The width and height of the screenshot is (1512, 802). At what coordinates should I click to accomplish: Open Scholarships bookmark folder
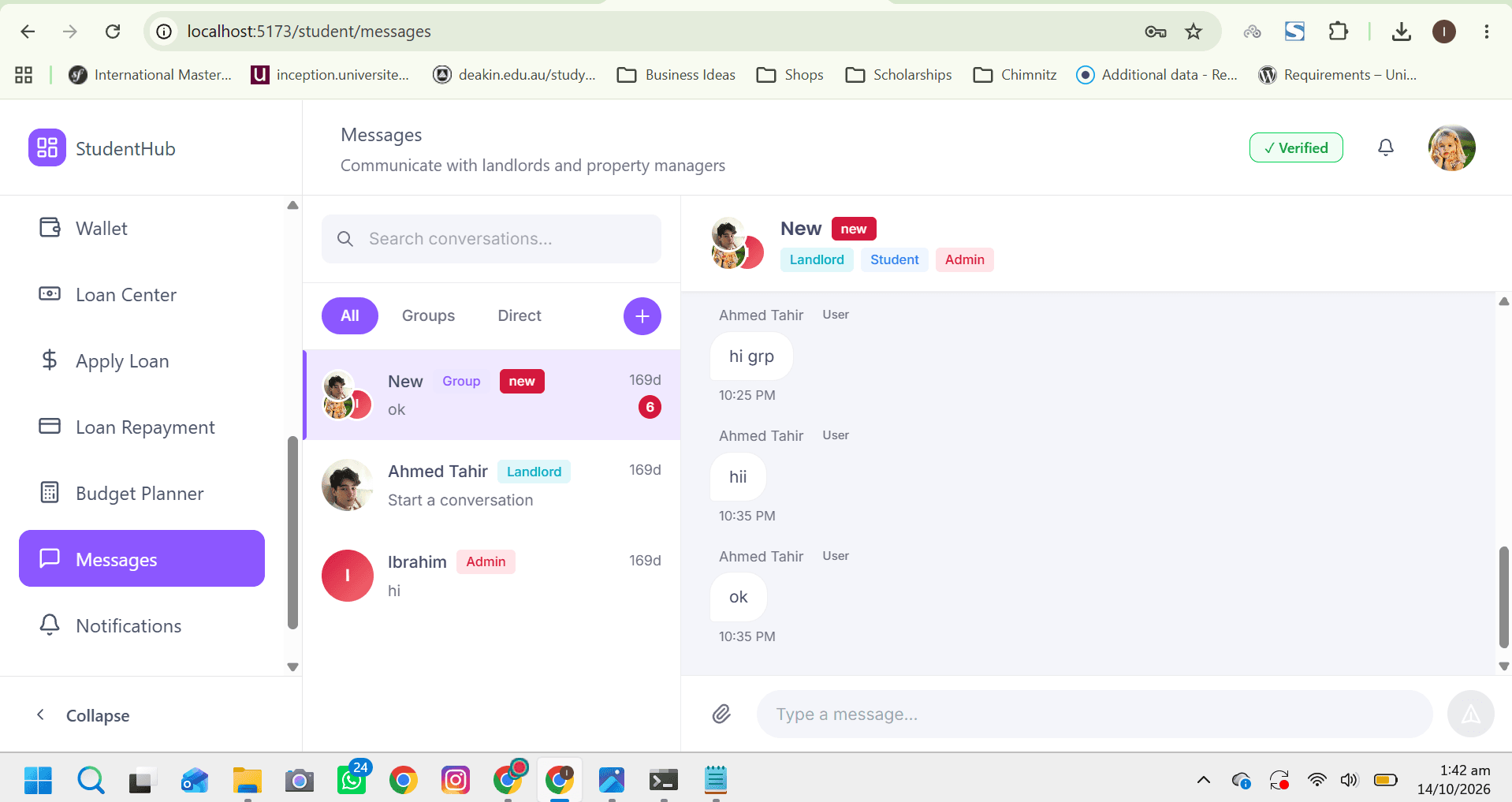tap(899, 75)
